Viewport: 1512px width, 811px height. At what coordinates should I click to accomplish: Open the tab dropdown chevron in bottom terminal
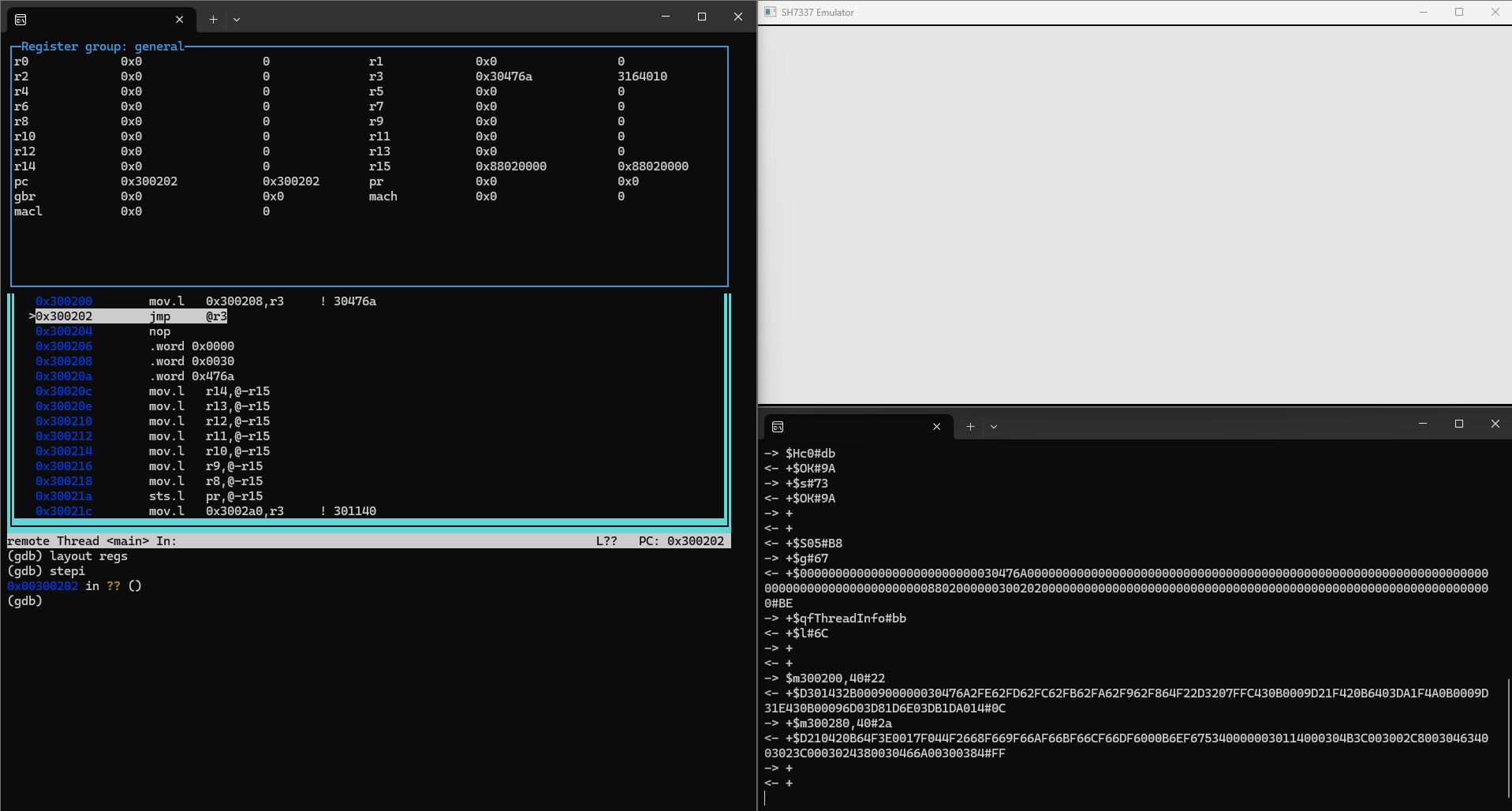pyautogui.click(x=994, y=426)
